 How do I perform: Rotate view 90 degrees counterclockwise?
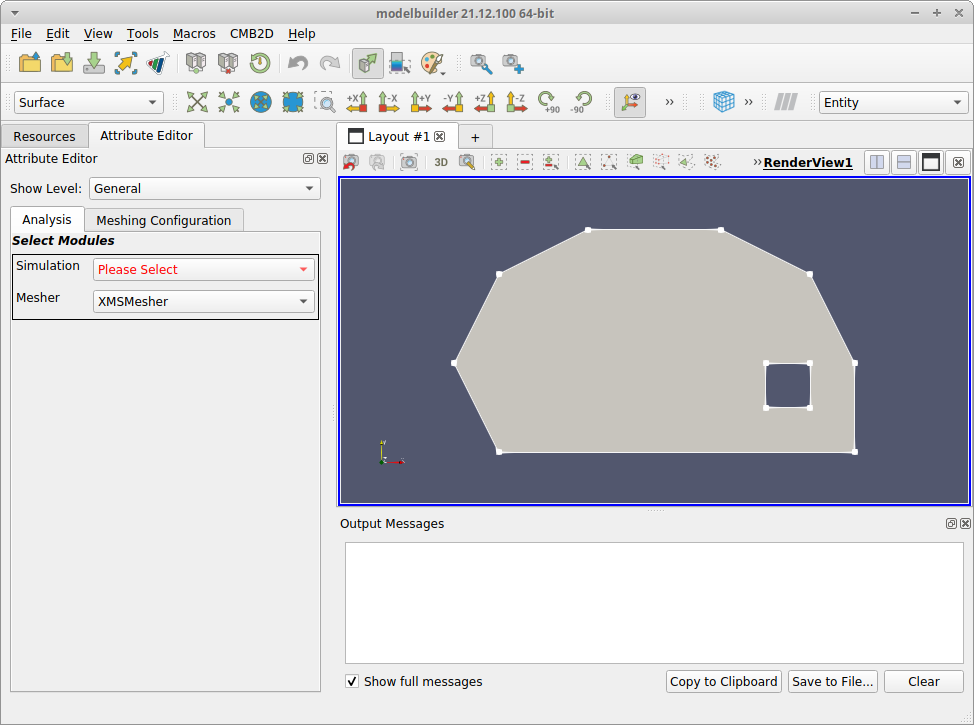580,102
